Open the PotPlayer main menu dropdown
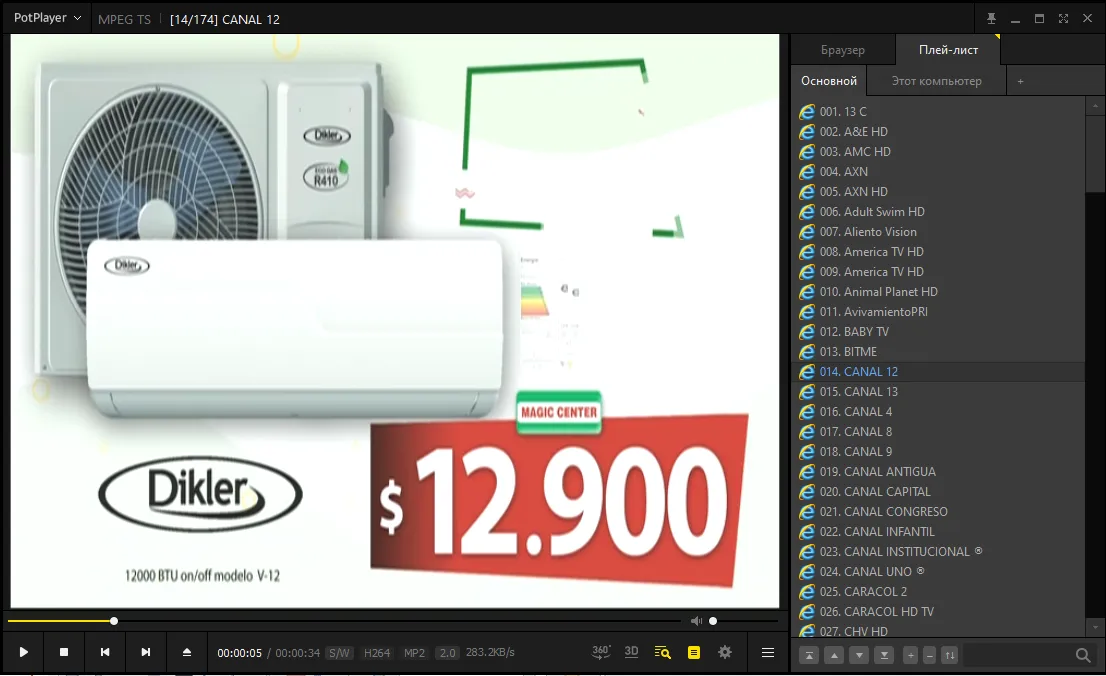Screen dimensions: 1106x676 point(47,18)
